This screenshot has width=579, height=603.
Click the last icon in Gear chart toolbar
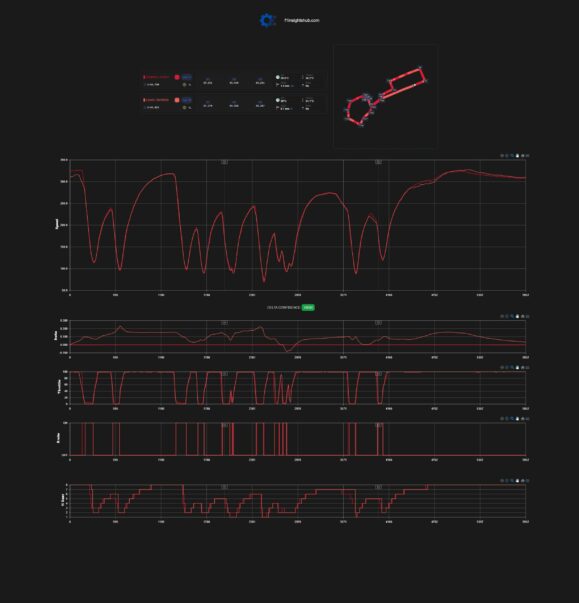(x=527, y=480)
